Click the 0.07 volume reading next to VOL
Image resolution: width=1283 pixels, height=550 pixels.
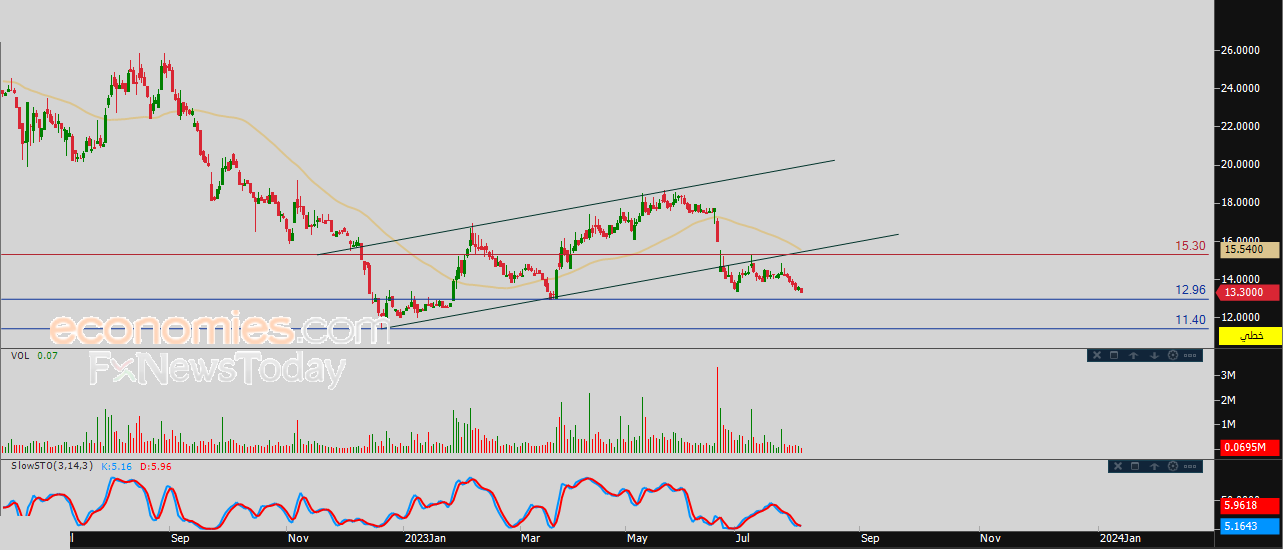48,355
